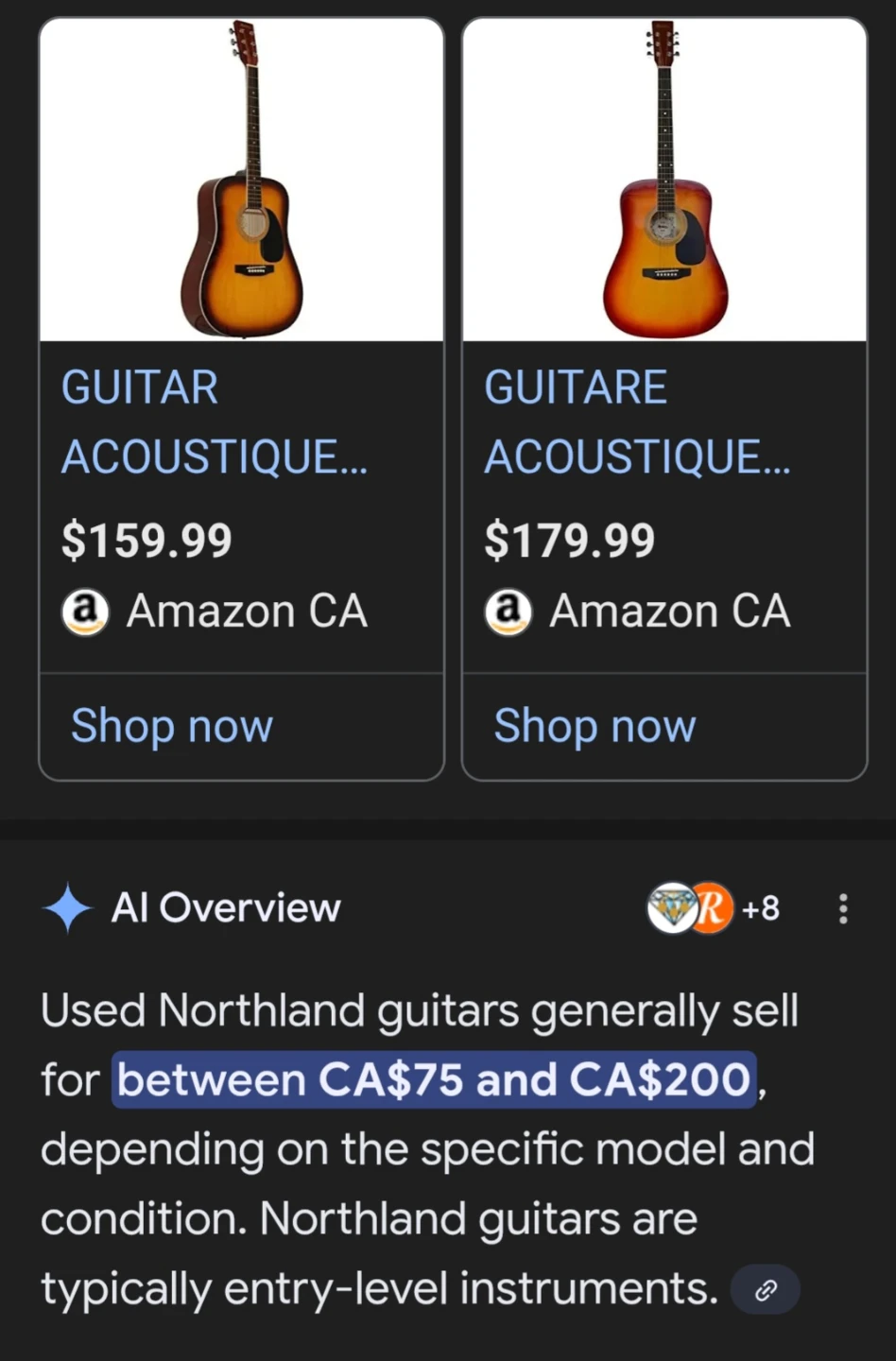Open the 'GUITAR ACOUSTIQUE...' product link
896x1361 pixels.
tap(214, 422)
